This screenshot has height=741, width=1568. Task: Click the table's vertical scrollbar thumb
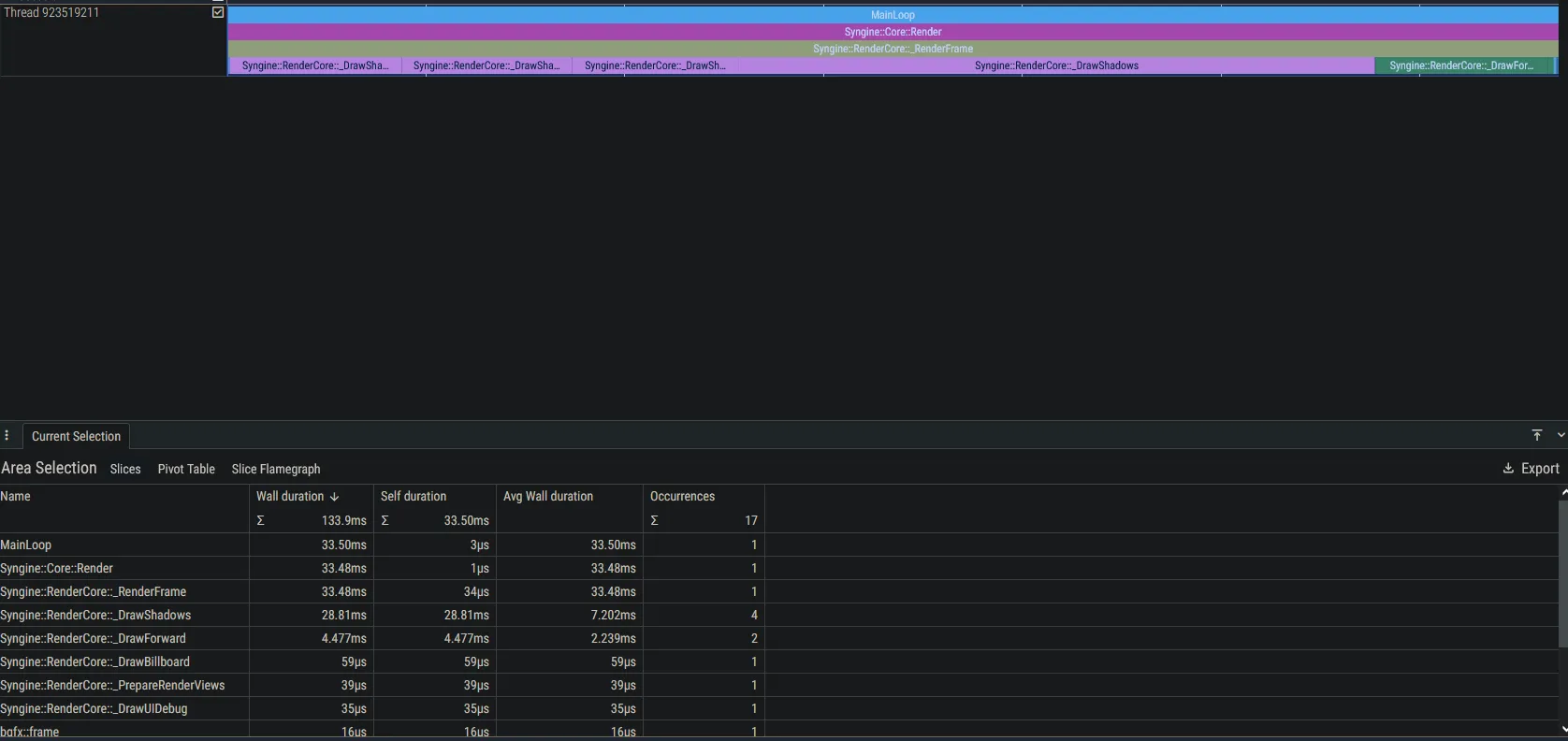click(x=1562, y=574)
